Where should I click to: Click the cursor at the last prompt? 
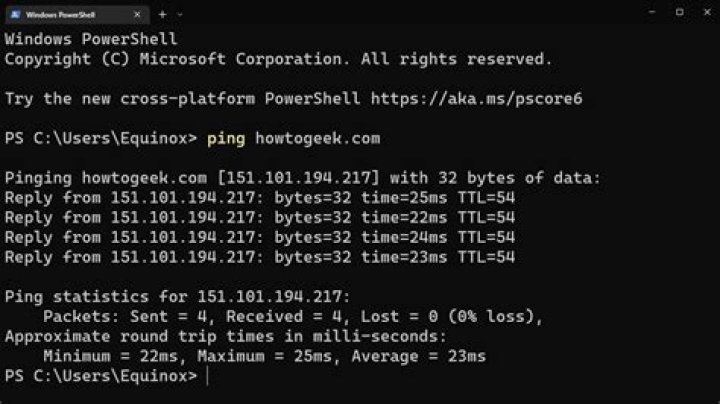coord(207,376)
